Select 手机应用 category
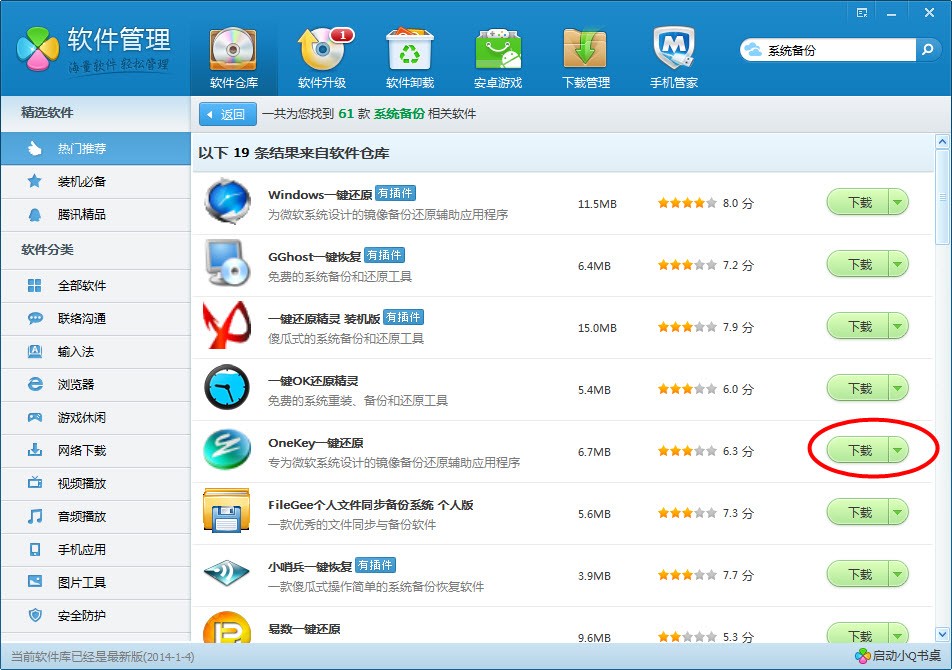This screenshot has height=670, width=952. tap(96, 549)
